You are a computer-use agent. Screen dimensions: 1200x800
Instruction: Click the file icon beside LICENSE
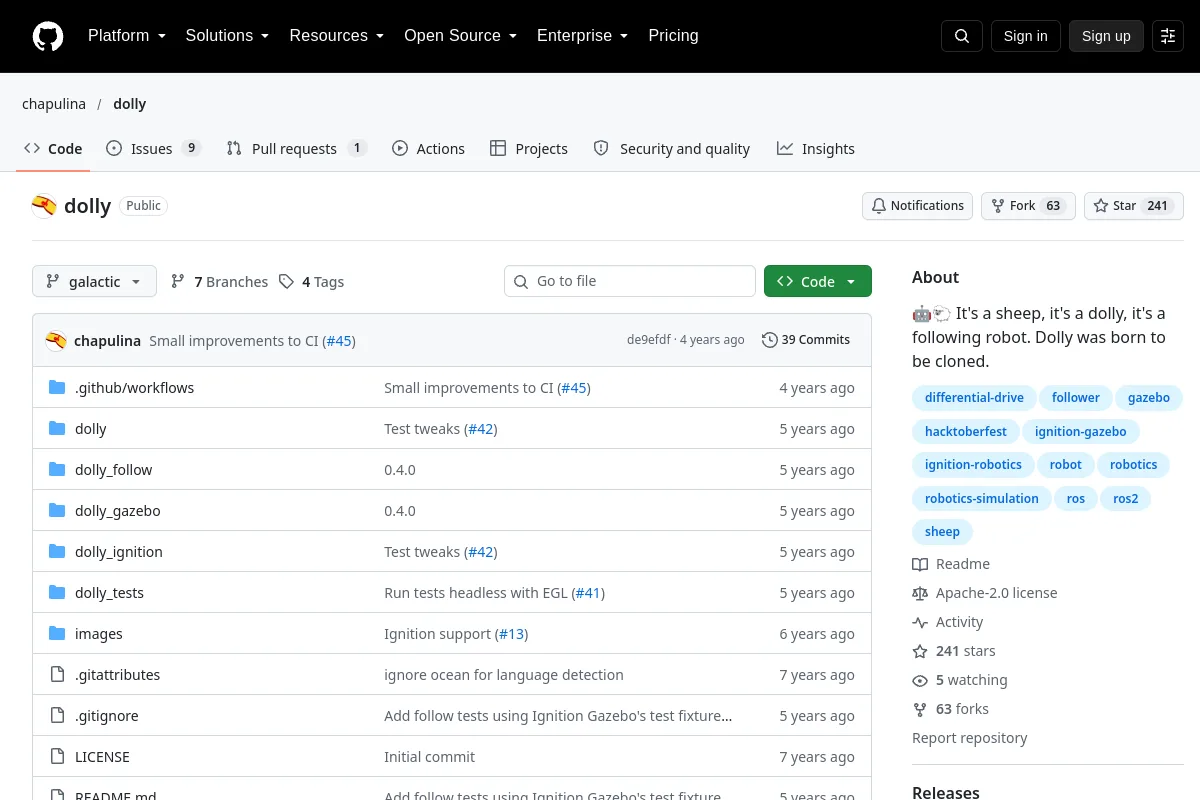(57, 757)
